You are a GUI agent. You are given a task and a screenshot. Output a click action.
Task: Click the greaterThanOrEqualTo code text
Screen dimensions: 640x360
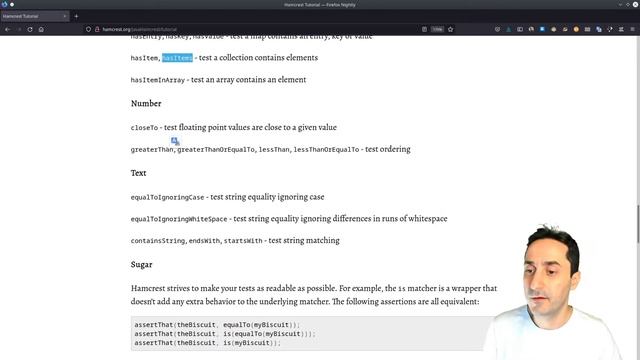click(216, 150)
